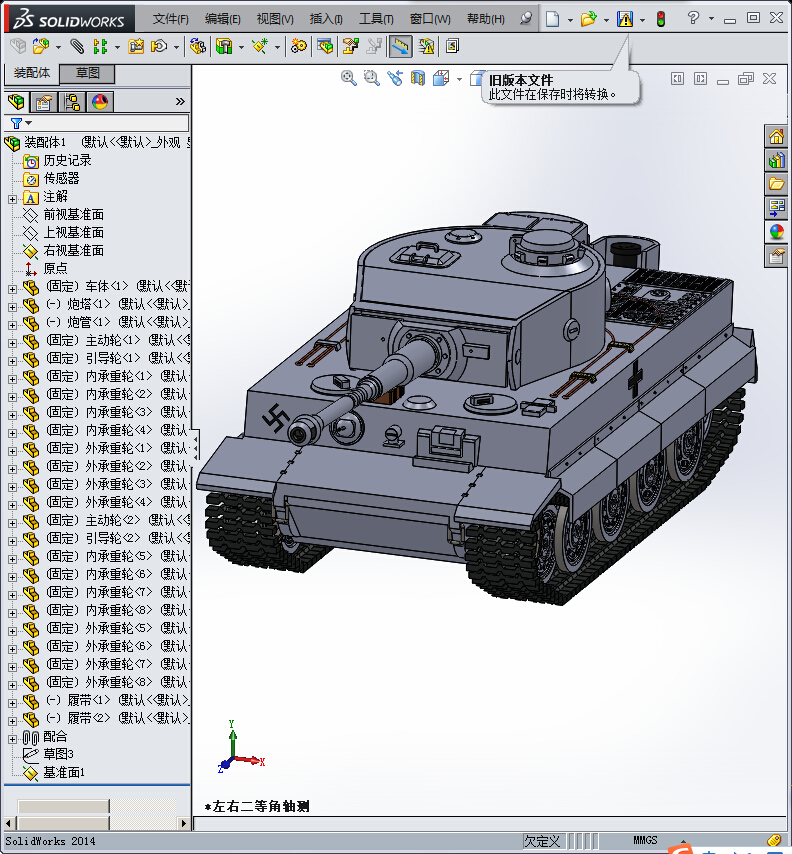Open the 编辑(E) menu
The width and height of the screenshot is (792, 854).
(x=223, y=19)
